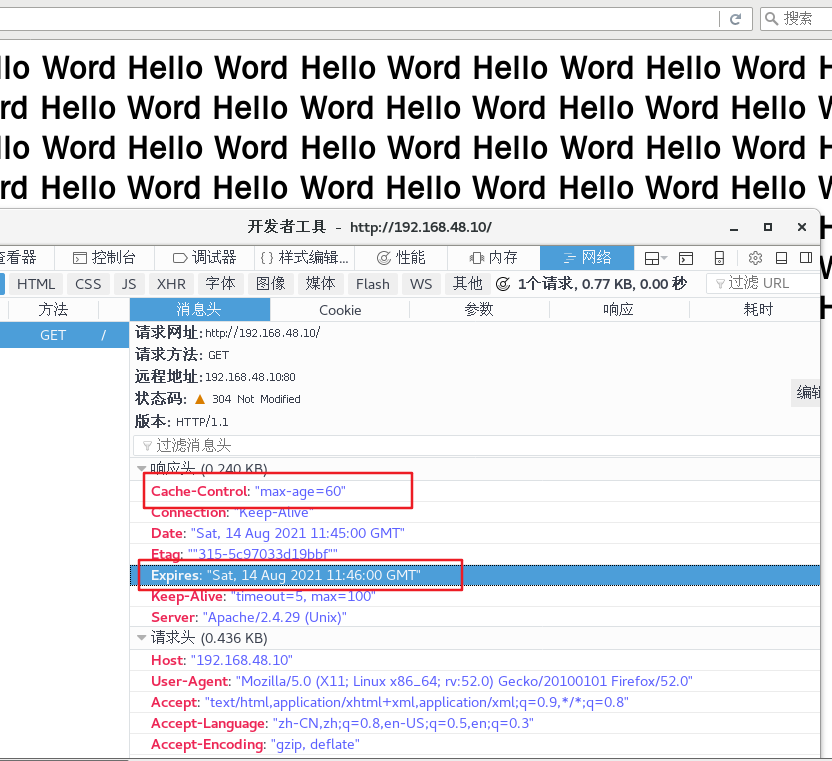Viewport: 832px width, 761px height.
Task: Open performance analysis stopwatch icon
Action: (x=502, y=284)
